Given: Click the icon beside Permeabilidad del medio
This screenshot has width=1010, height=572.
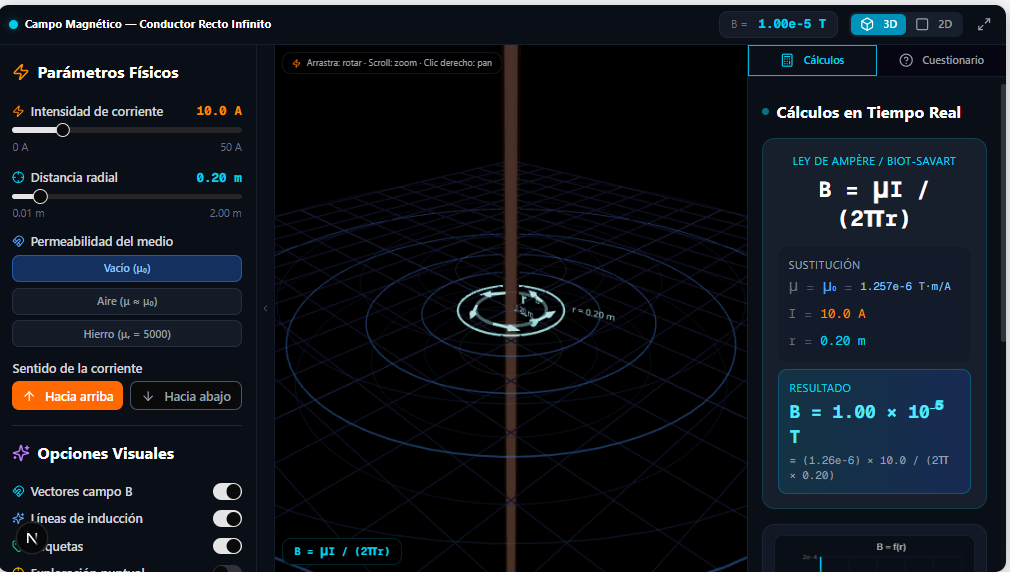Looking at the screenshot, I should pos(18,242).
